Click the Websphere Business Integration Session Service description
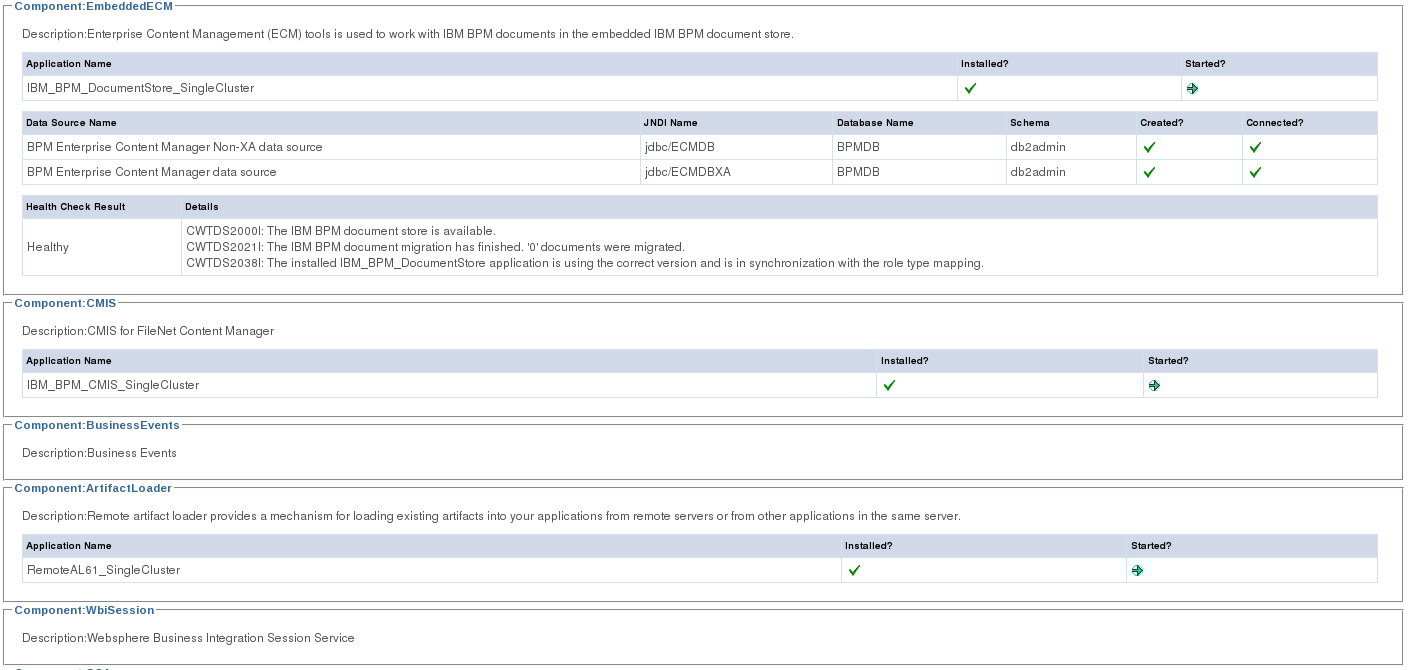 point(188,638)
